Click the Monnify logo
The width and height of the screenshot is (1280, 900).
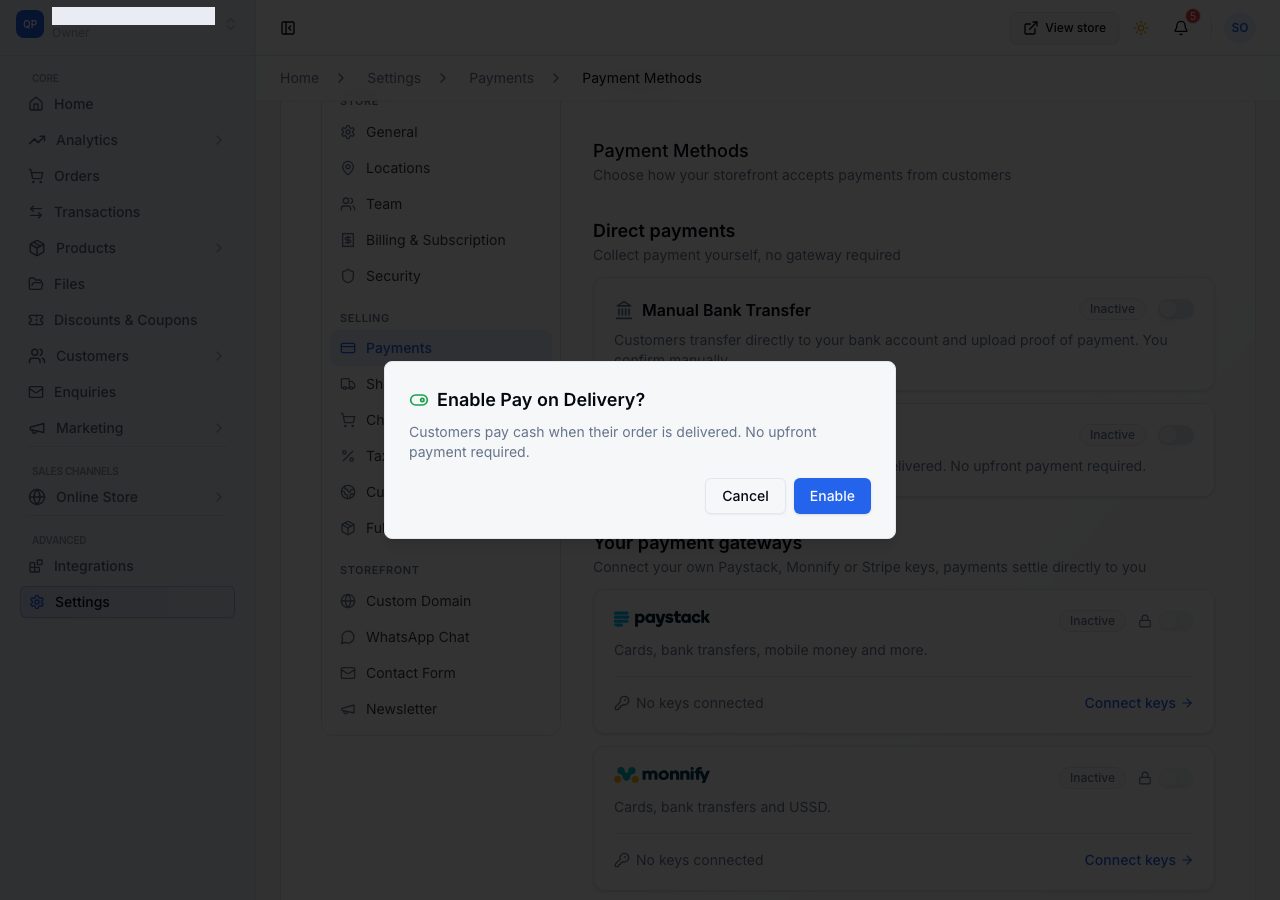[x=662, y=775]
